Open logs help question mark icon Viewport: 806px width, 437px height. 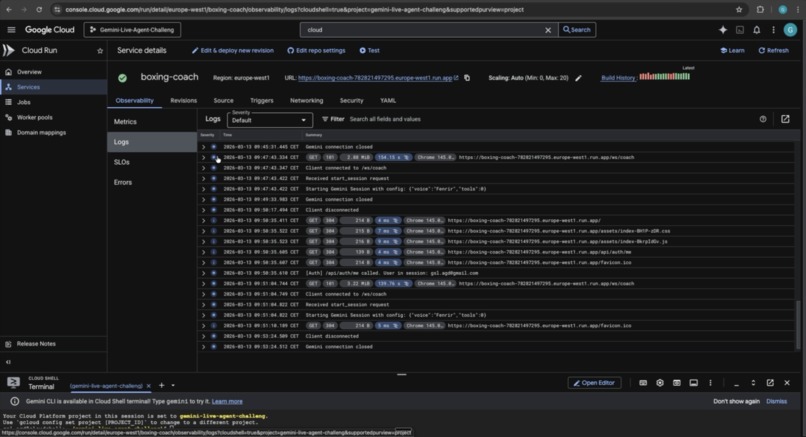point(763,119)
